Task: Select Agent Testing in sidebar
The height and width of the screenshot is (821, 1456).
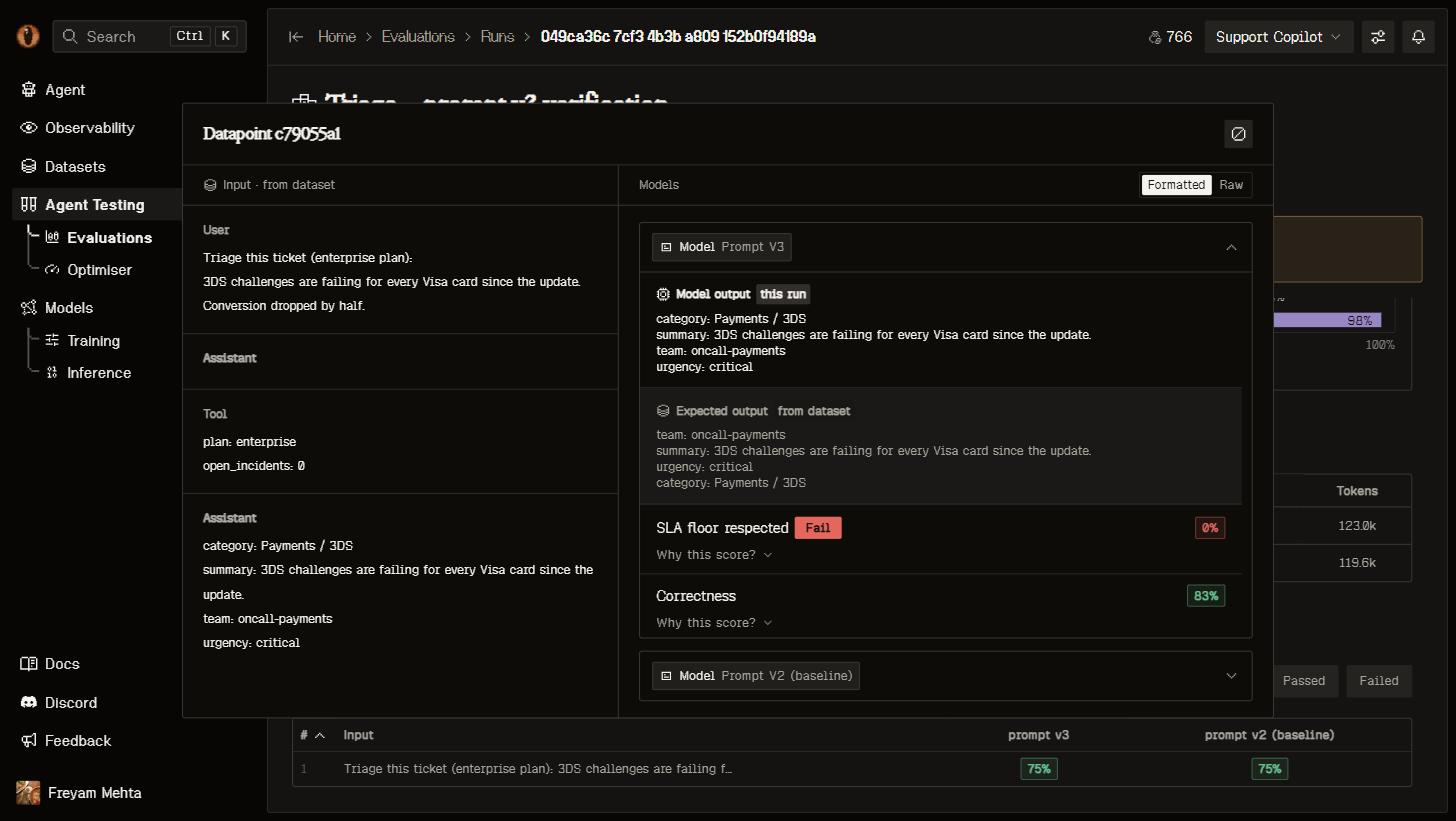Action: click(x=95, y=205)
